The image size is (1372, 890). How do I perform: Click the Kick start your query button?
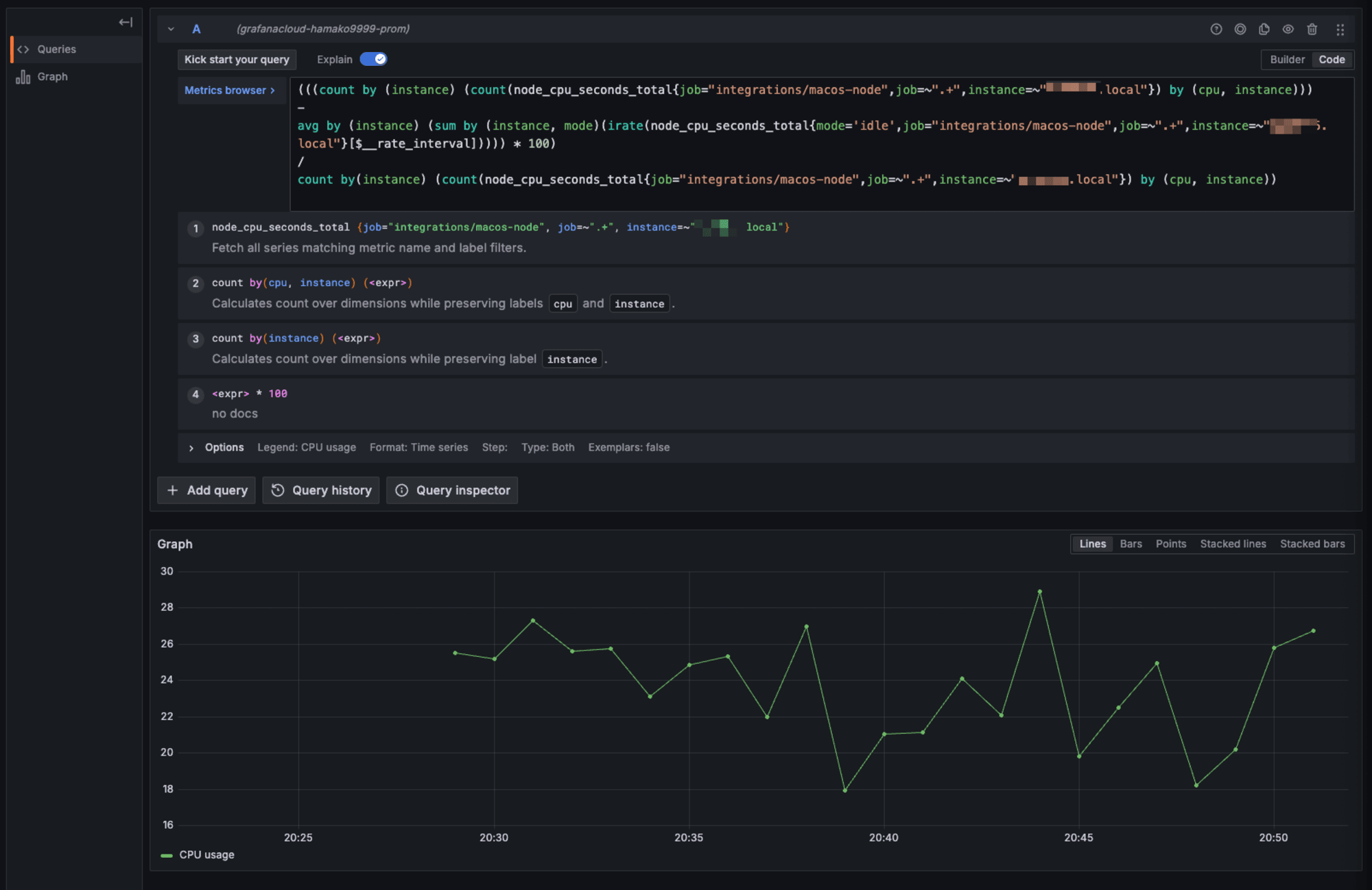[x=237, y=60]
